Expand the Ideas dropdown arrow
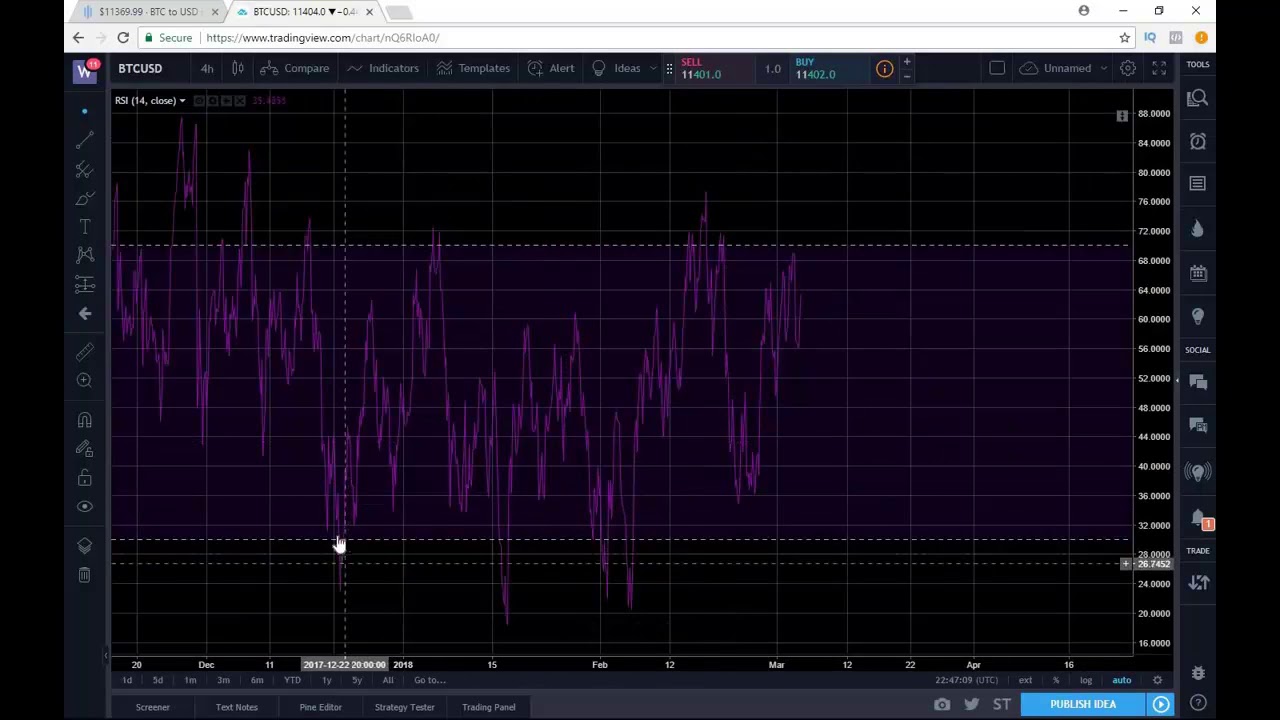This screenshot has width=1280, height=720. (653, 68)
